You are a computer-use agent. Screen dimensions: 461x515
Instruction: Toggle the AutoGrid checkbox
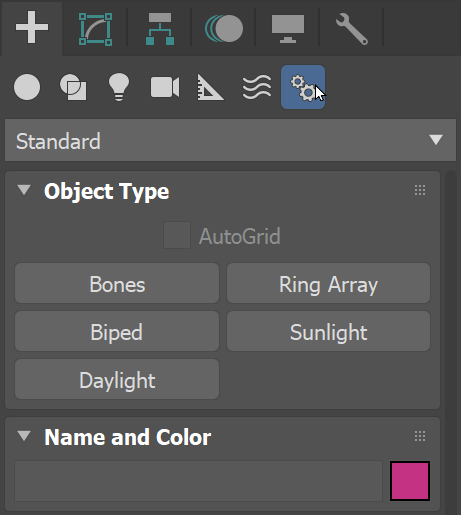click(177, 235)
